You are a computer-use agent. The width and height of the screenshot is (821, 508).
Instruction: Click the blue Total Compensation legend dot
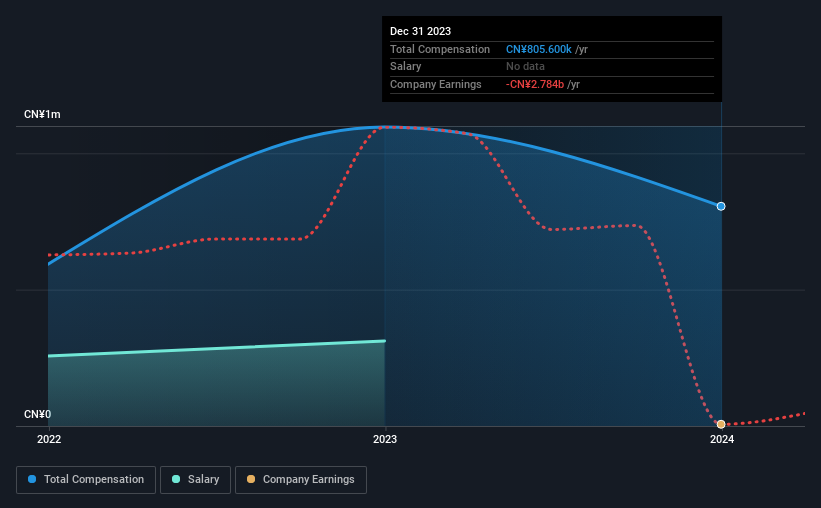point(32,479)
